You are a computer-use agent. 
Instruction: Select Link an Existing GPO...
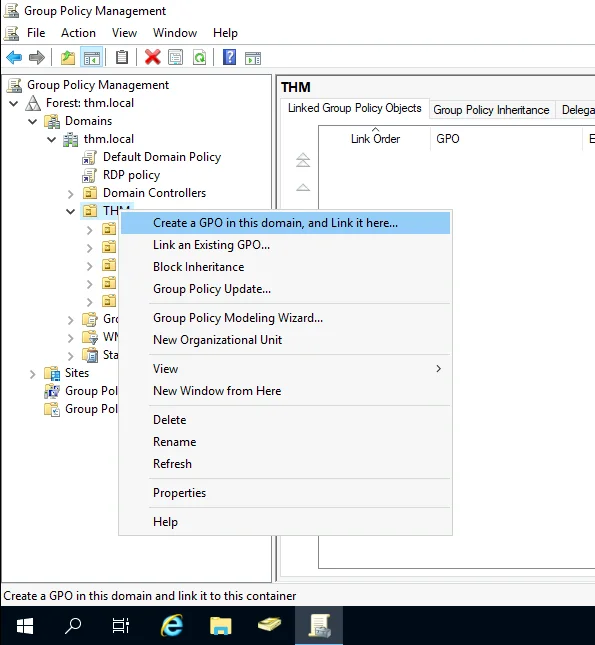coord(286,245)
